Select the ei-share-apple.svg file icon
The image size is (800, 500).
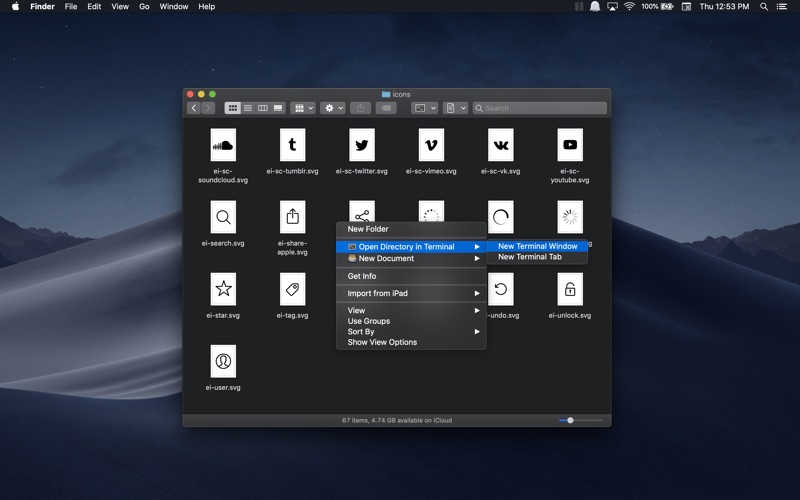coord(292,217)
